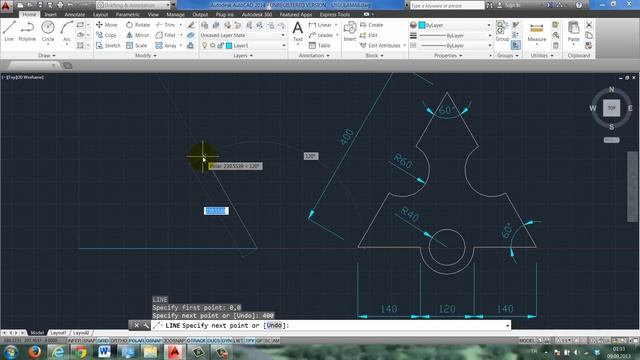Expand the Properties panel
This screenshot has width=640, height=360.
tap(448, 56)
